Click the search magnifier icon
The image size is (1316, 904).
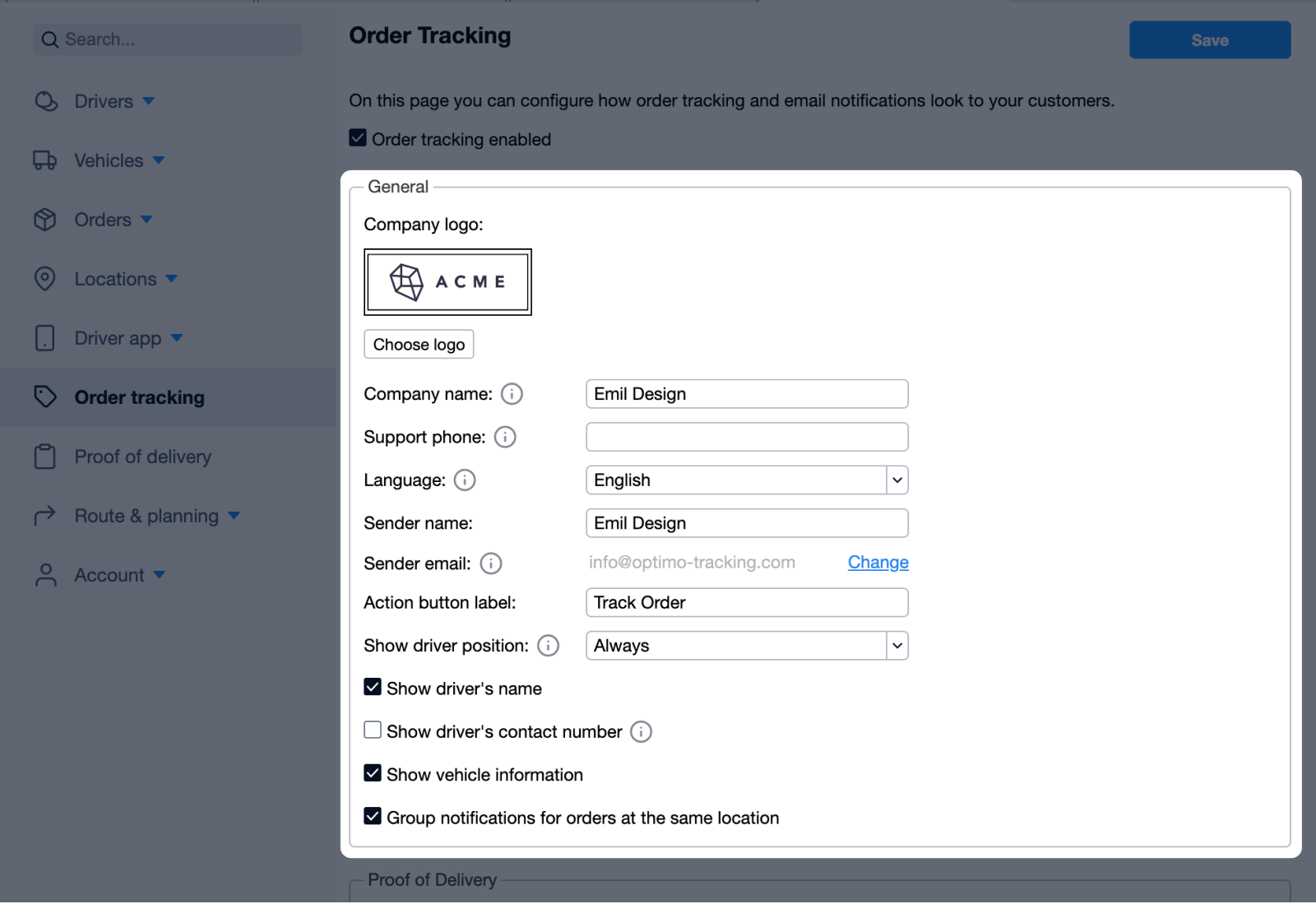pos(50,39)
